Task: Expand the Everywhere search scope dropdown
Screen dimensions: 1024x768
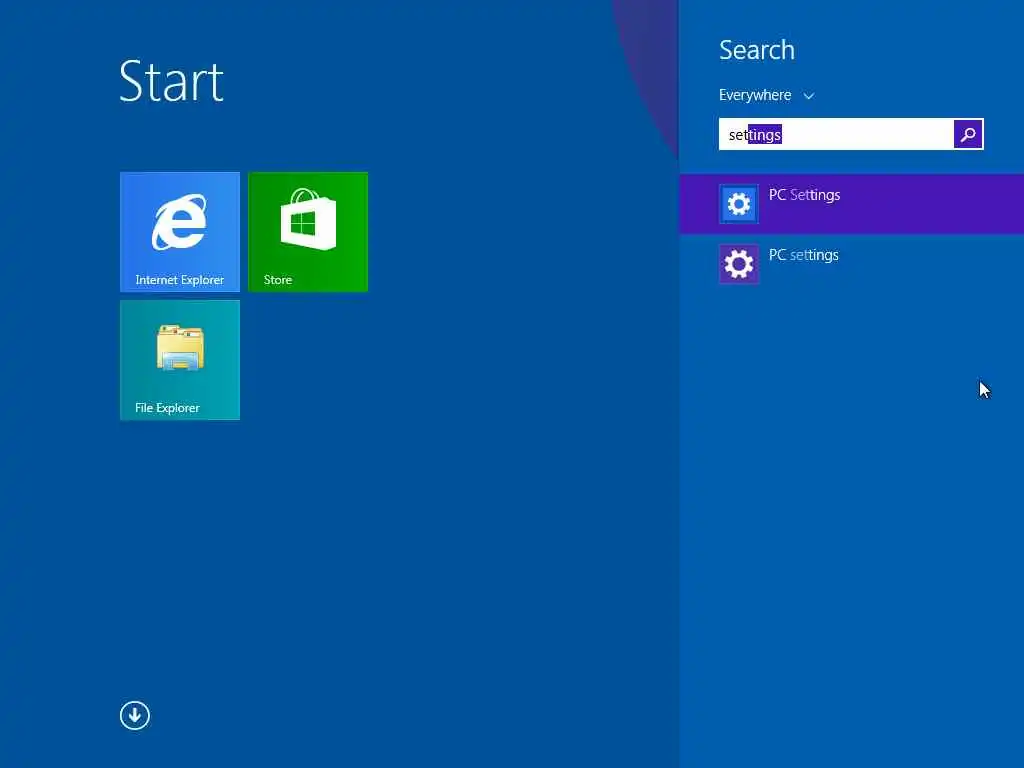Action: [766, 95]
